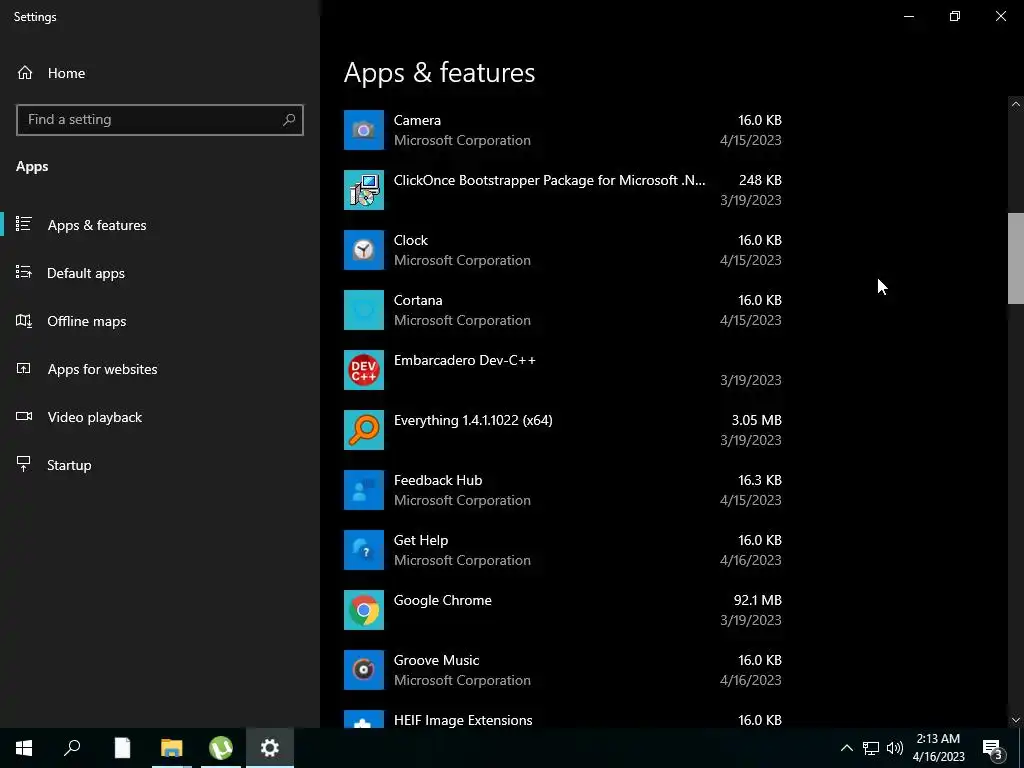Click the Home house icon
This screenshot has height=768, width=1024.
pyautogui.click(x=25, y=72)
